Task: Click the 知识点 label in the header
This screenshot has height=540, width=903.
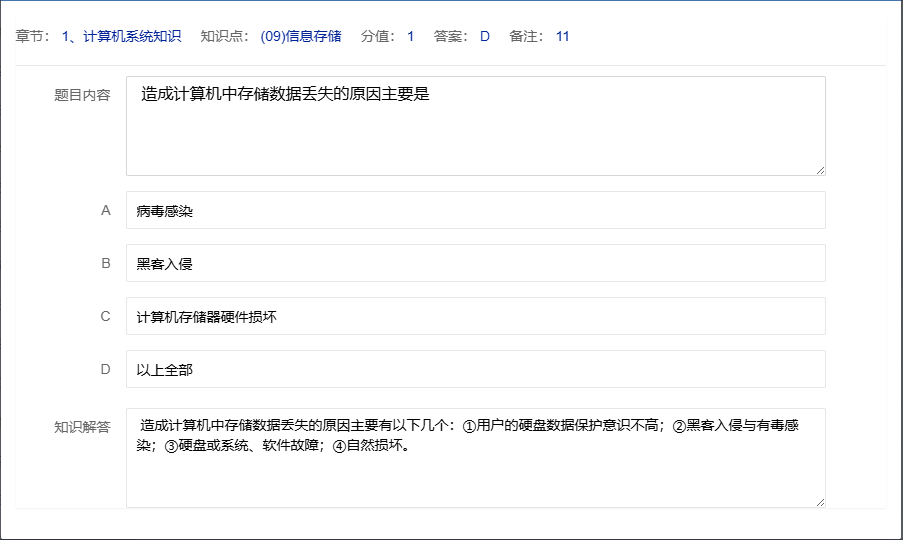Action: (225, 37)
